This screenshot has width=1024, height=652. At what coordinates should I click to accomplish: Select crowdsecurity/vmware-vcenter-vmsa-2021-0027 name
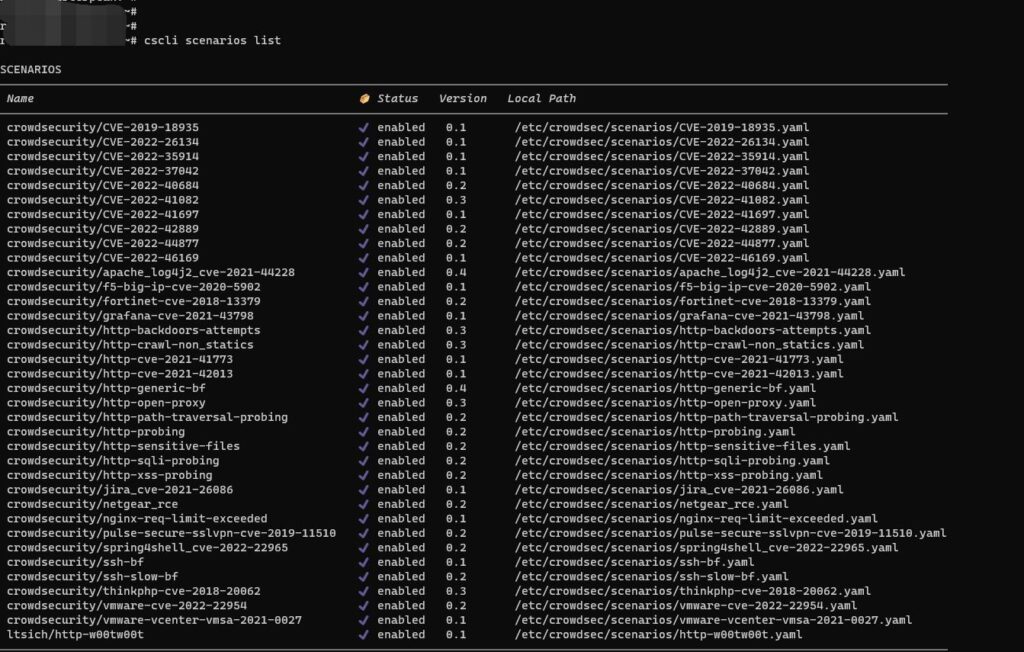pos(154,620)
